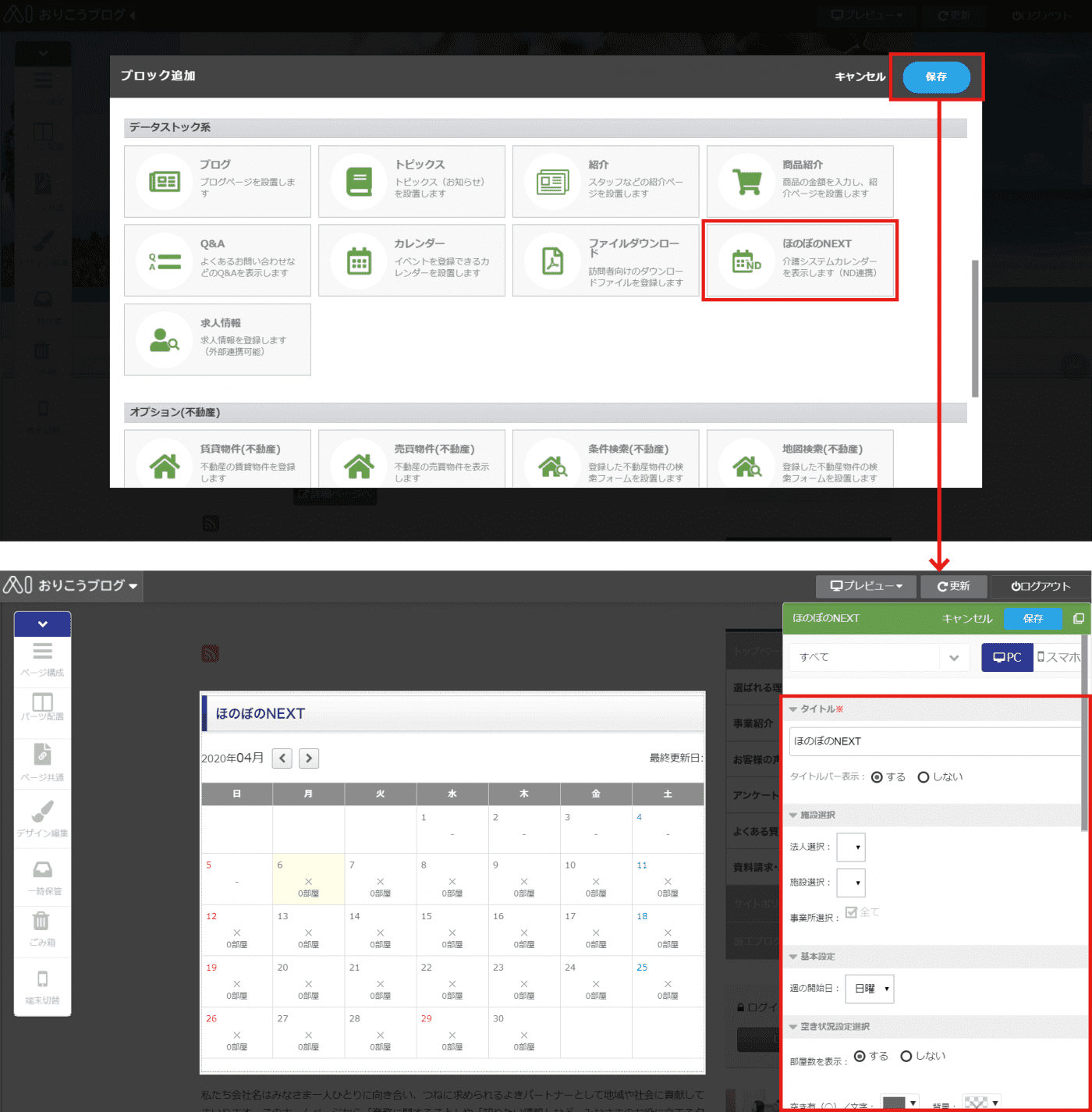Image resolution: width=1092 pixels, height=1112 pixels.
Task: Click キャンセル in the ブロック追加 dialog
Action: click(x=860, y=76)
